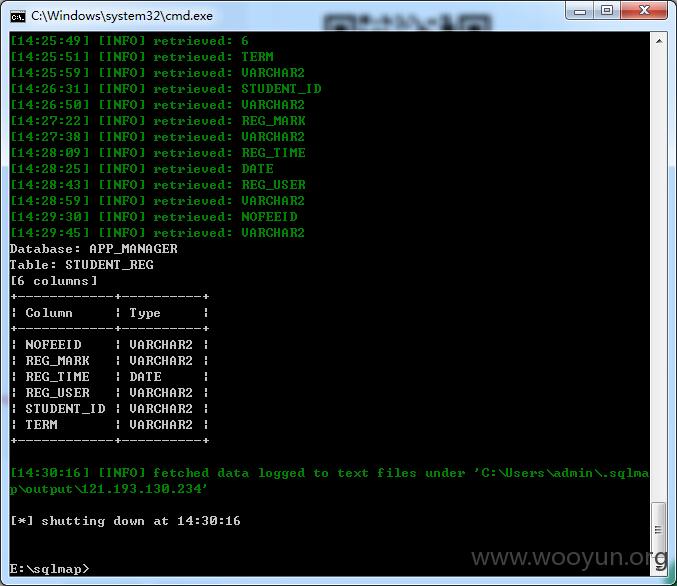Click the retrieved value DATE in log
The height and width of the screenshot is (586, 677).
tap(257, 168)
